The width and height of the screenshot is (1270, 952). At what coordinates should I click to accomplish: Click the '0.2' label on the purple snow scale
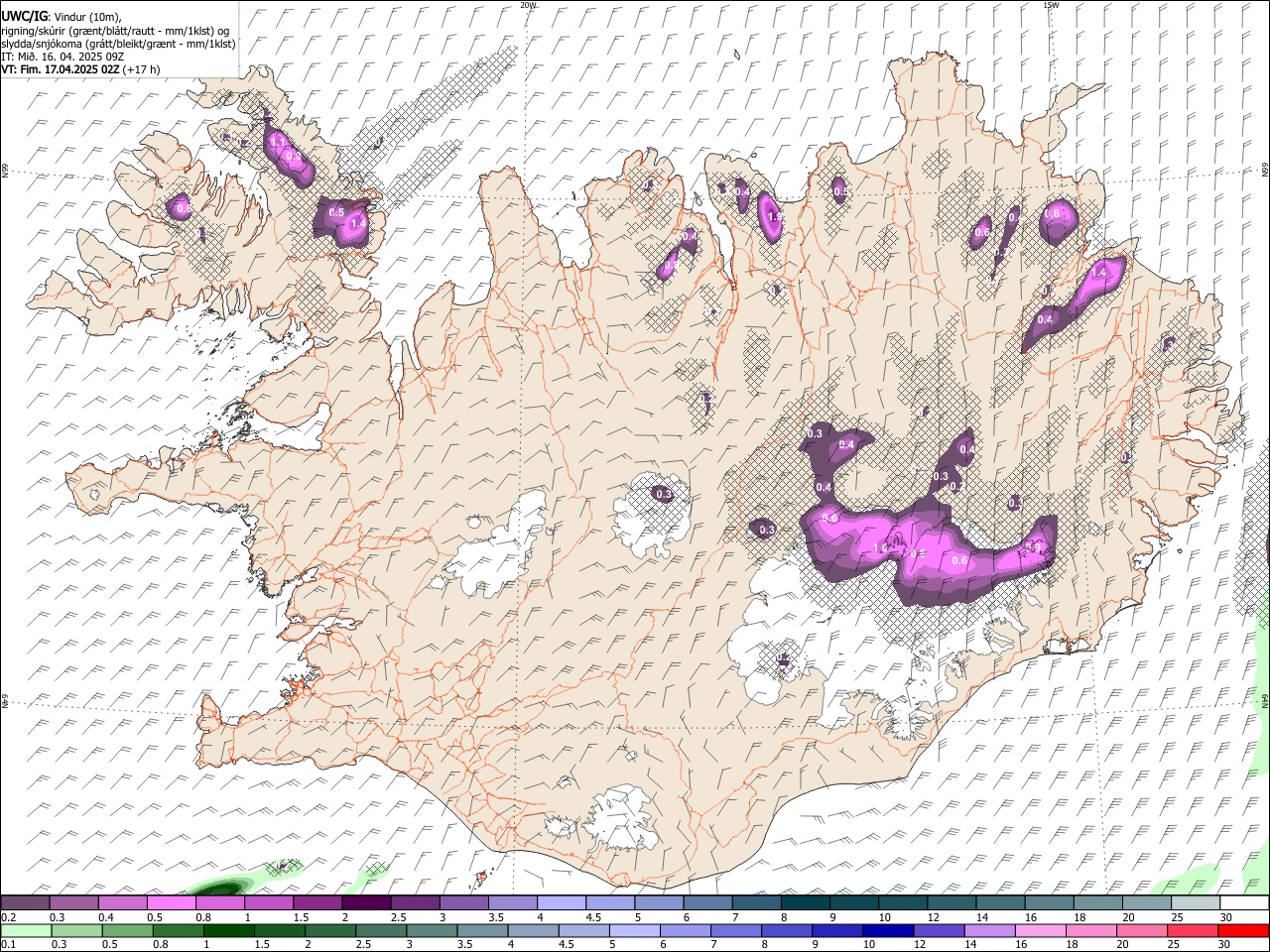pos(9,917)
